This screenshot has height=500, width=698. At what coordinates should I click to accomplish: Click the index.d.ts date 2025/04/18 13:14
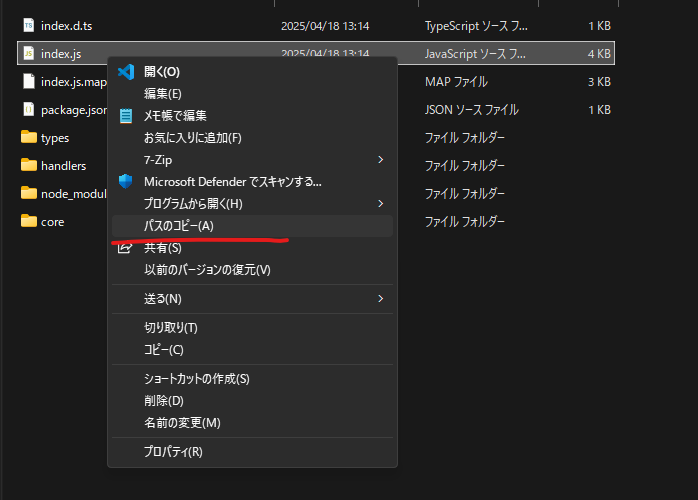click(325, 26)
